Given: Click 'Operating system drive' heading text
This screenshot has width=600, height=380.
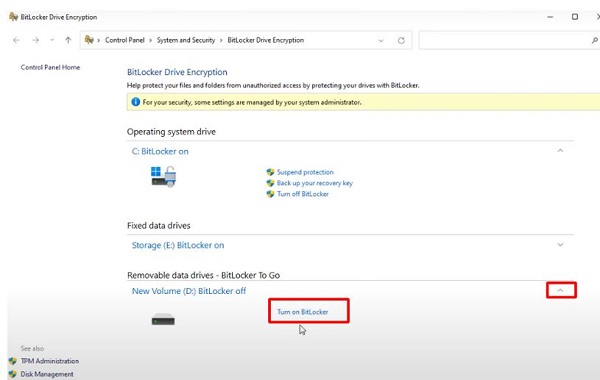Looking at the screenshot, I should coord(171,132).
